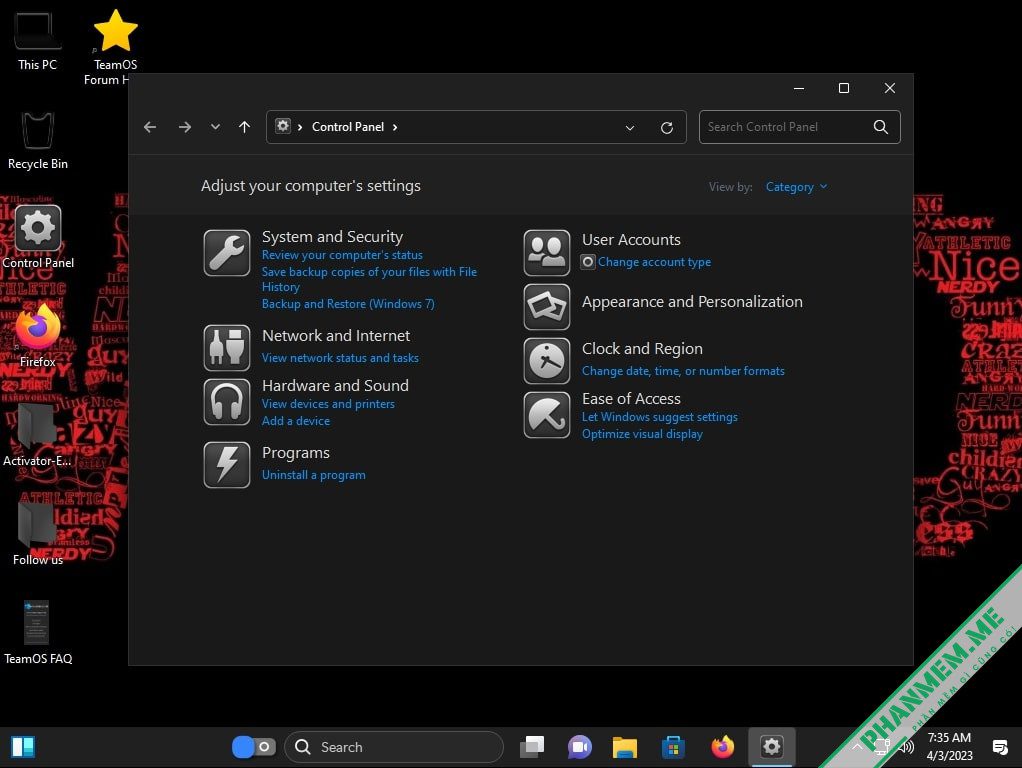This screenshot has height=768, width=1022.
Task: Click the search magnifier in Control Panel
Action: [881, 127]
